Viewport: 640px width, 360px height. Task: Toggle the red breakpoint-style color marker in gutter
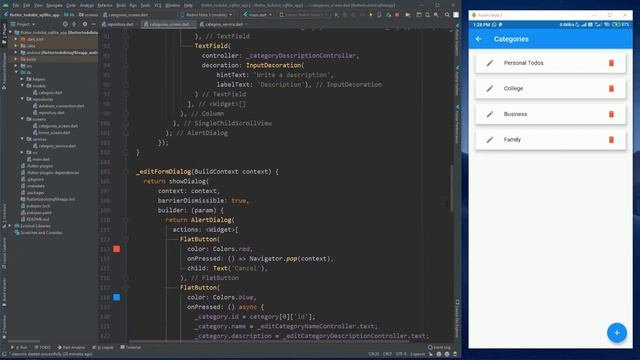(x=117, y=249)
